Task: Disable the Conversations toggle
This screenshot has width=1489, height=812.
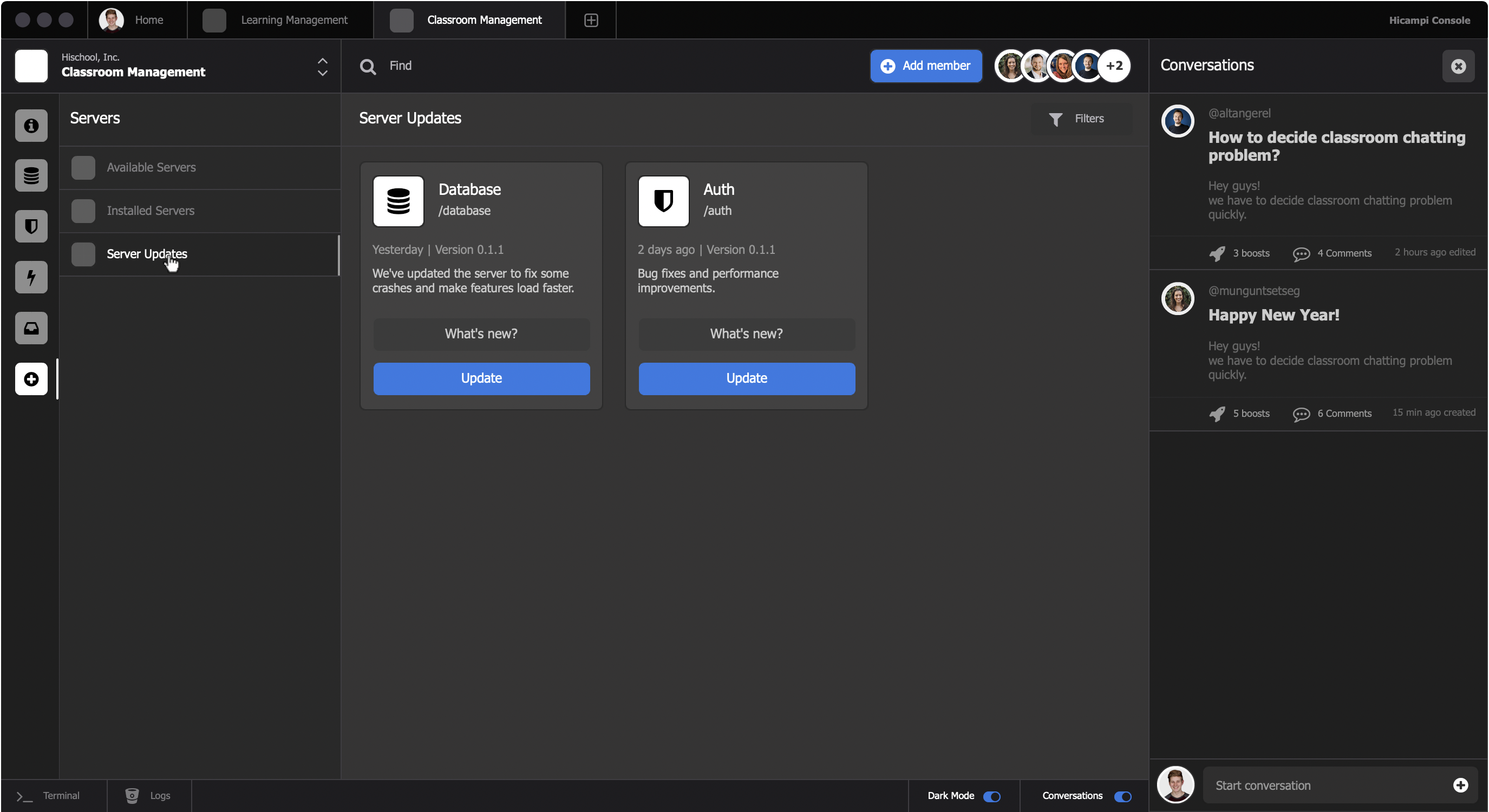Action: 1122,796
